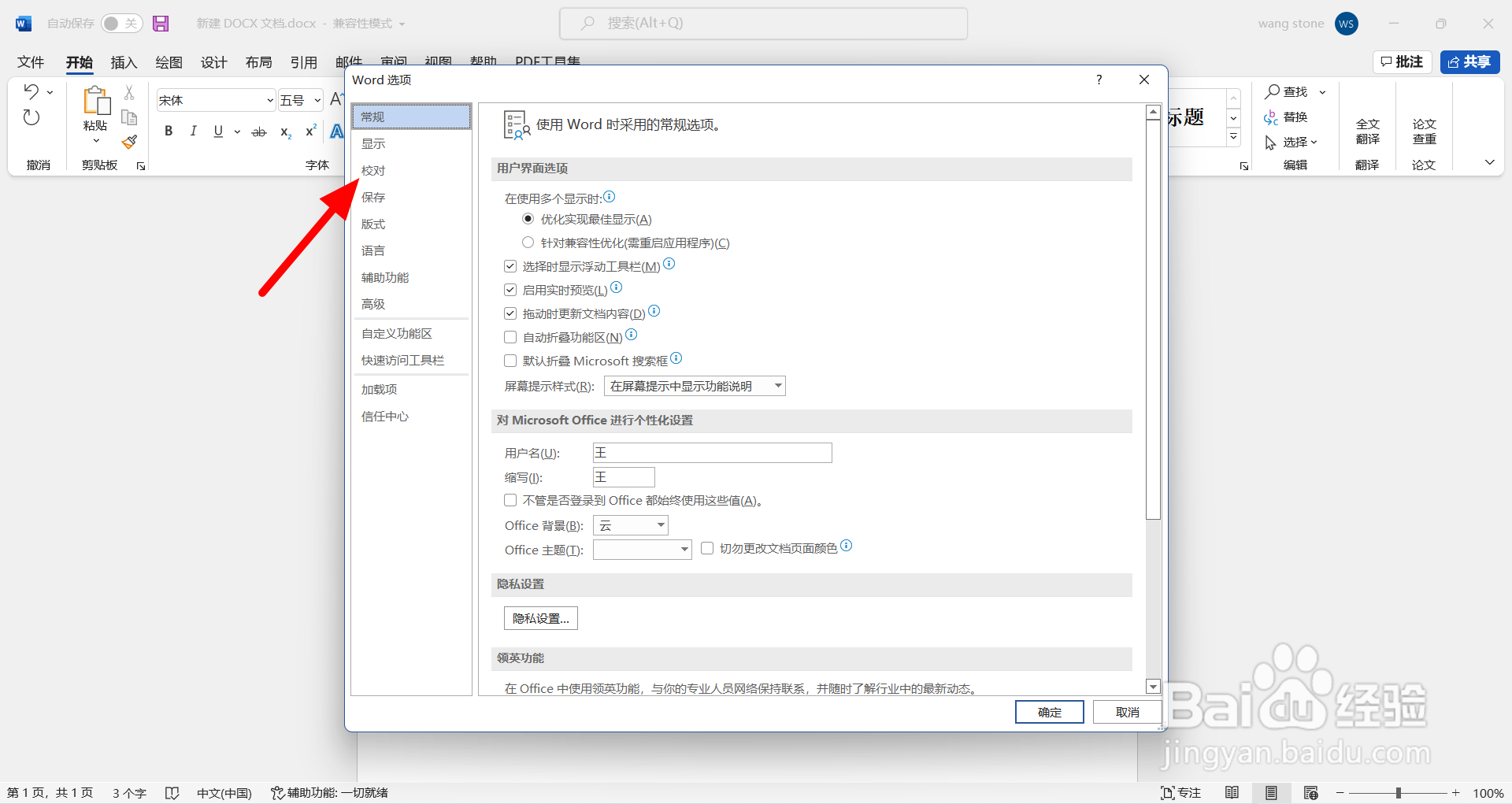Screen dimensions: 1512x804
Task: Toggle show Mini Toolbar on selection checkbox
Action: pos(510,266)
